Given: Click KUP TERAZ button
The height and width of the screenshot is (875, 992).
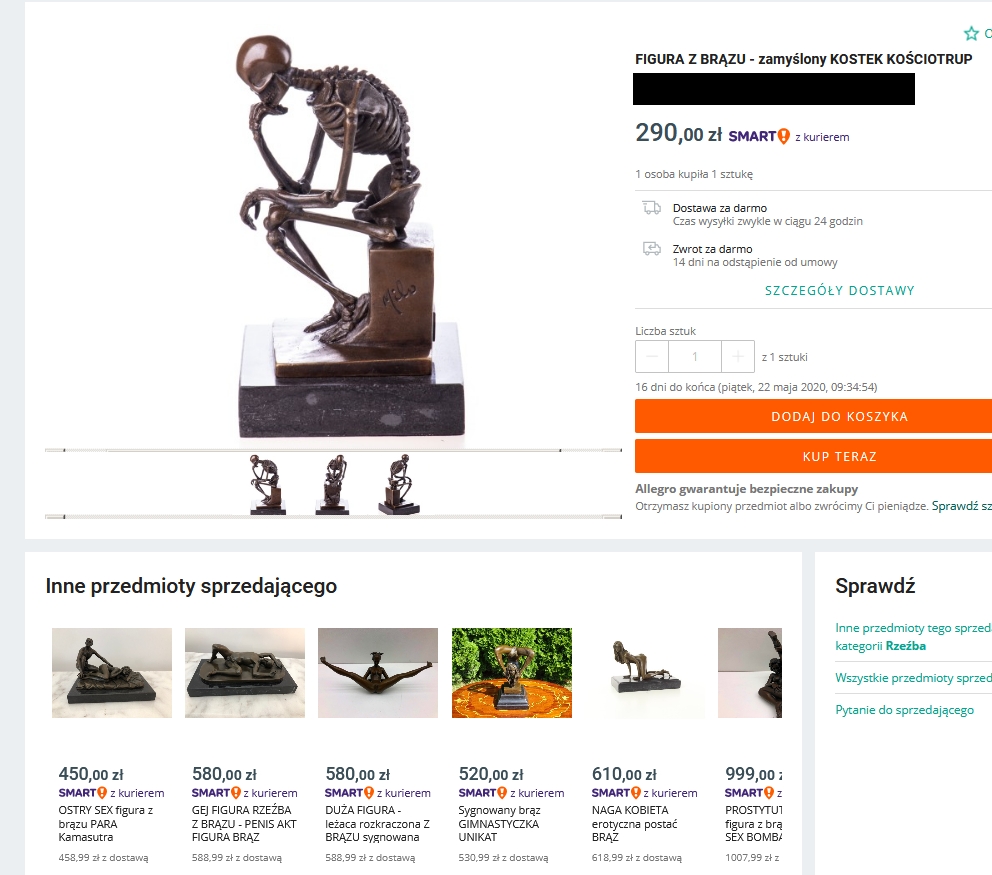Looking at the screenshot, I should point(814,456).
